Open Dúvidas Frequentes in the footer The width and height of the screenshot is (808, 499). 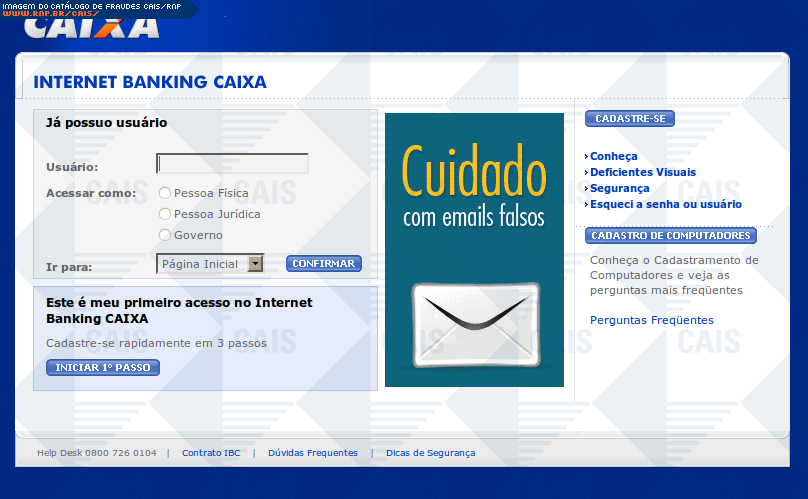tap(313, 453)
